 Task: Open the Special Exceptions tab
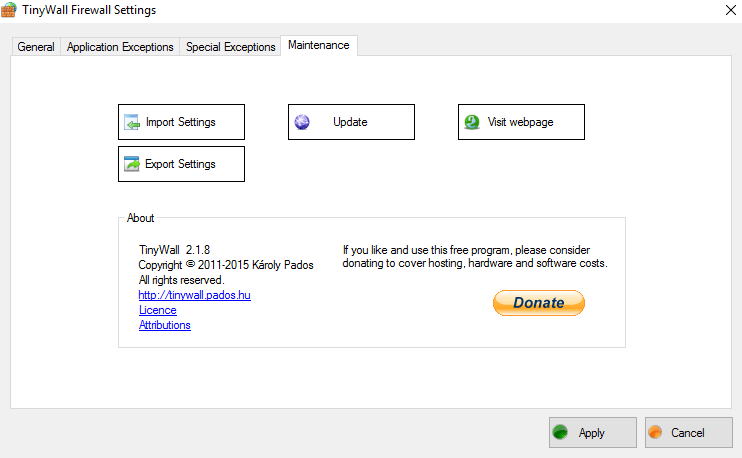click(230, 47)
